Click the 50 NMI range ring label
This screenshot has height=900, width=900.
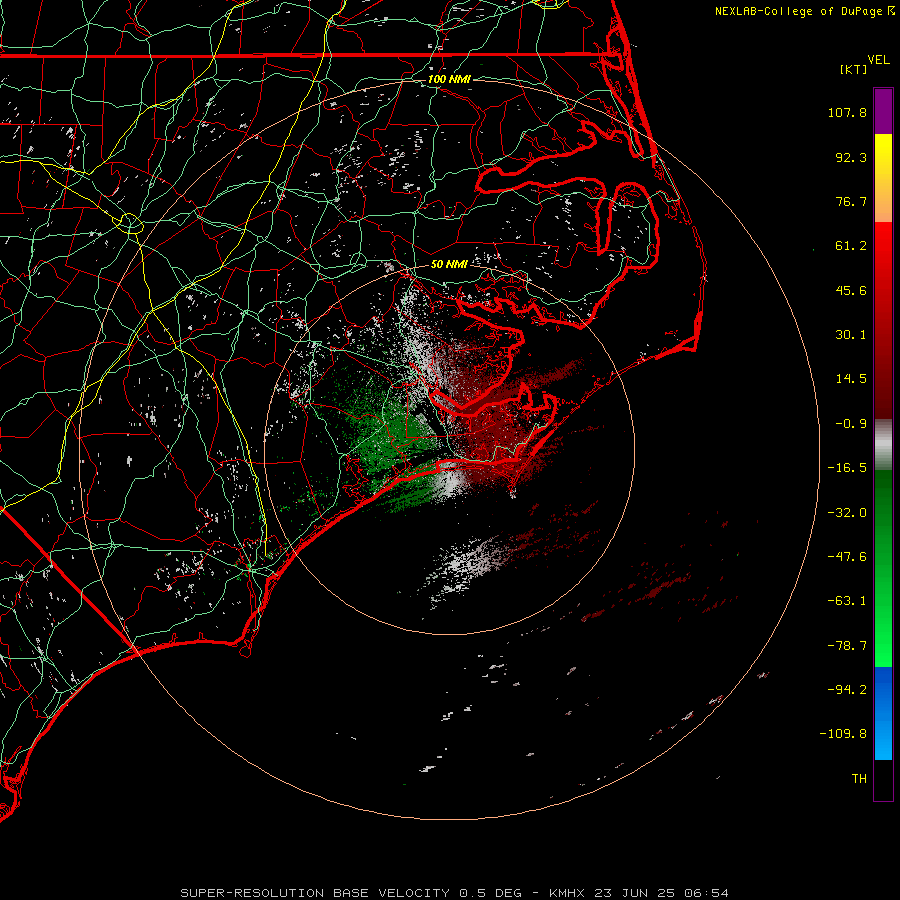coord(449,264)
